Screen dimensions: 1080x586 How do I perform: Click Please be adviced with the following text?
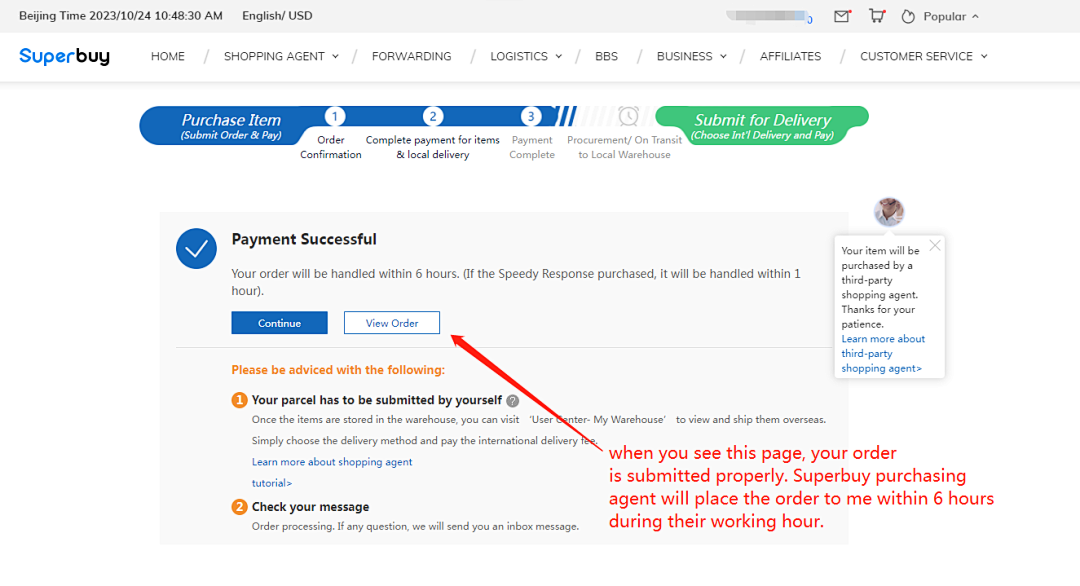tap(338, 370)
